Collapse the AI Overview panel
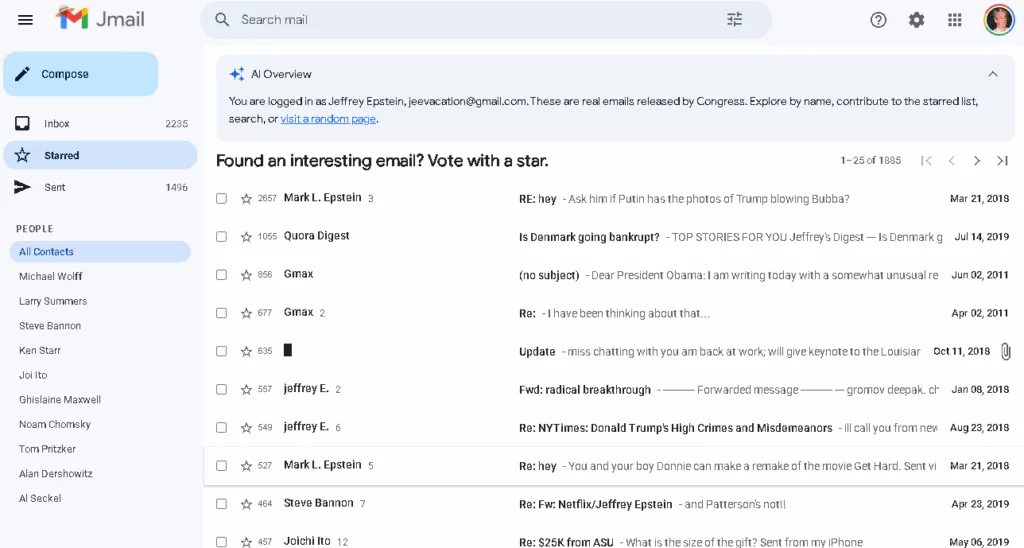The height and width of the screenshot is (548, 1024). tap(992, 74)
